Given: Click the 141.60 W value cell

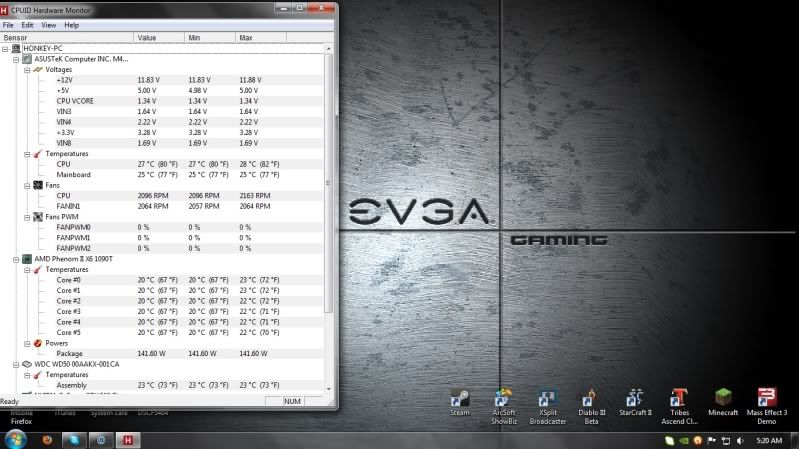Looking at the screenshot, I should 151,354.
